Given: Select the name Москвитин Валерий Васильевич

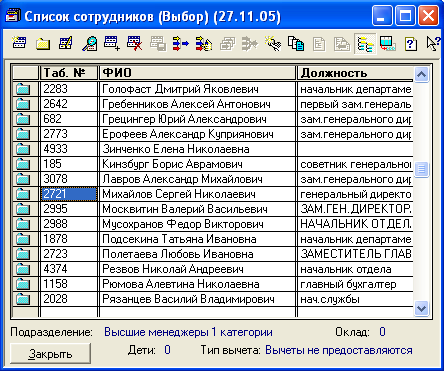Looking at the screenshot, I should (x=185, y=209).
